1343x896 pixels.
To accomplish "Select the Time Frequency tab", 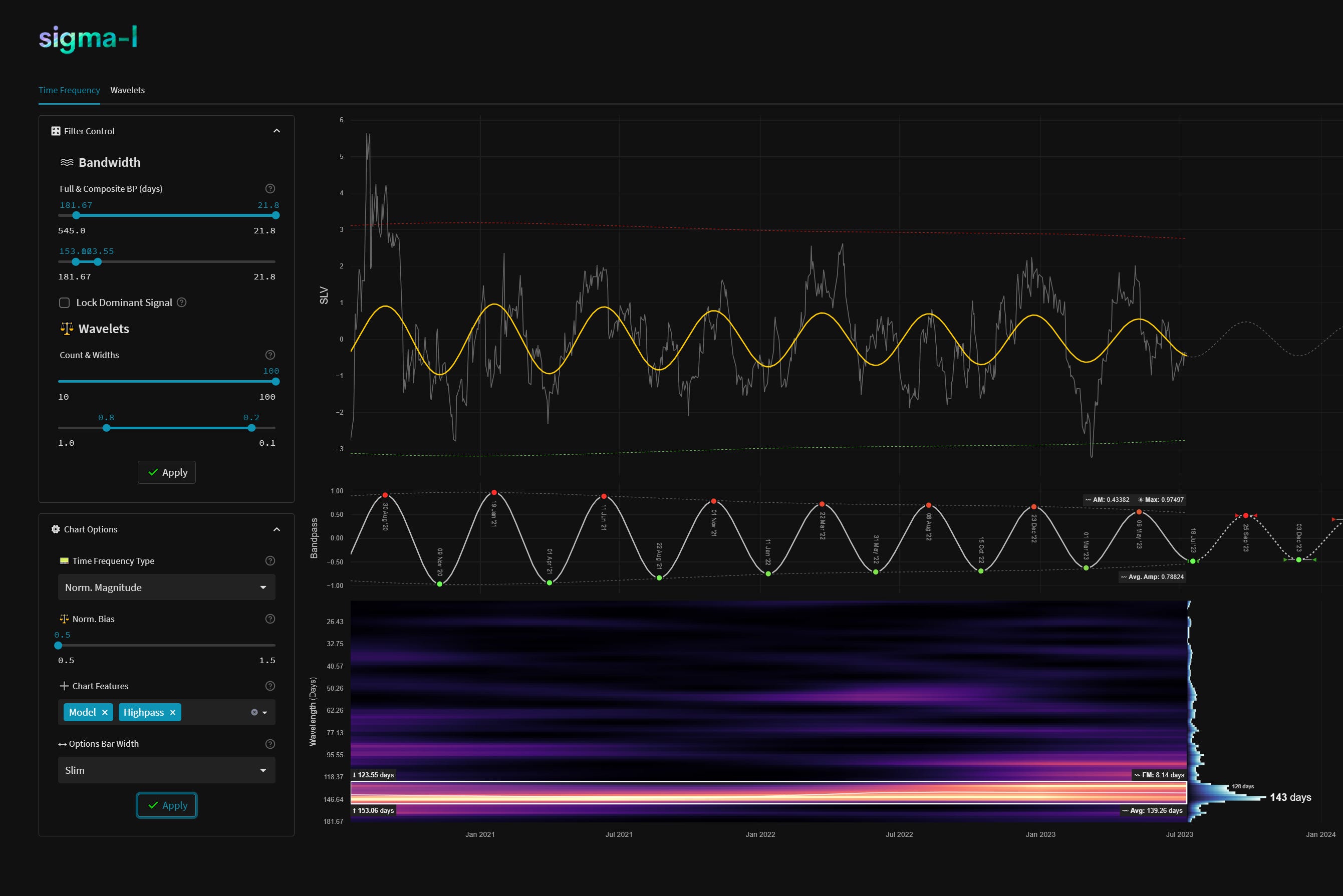I will pyautogui.click(x=69, y=90).
